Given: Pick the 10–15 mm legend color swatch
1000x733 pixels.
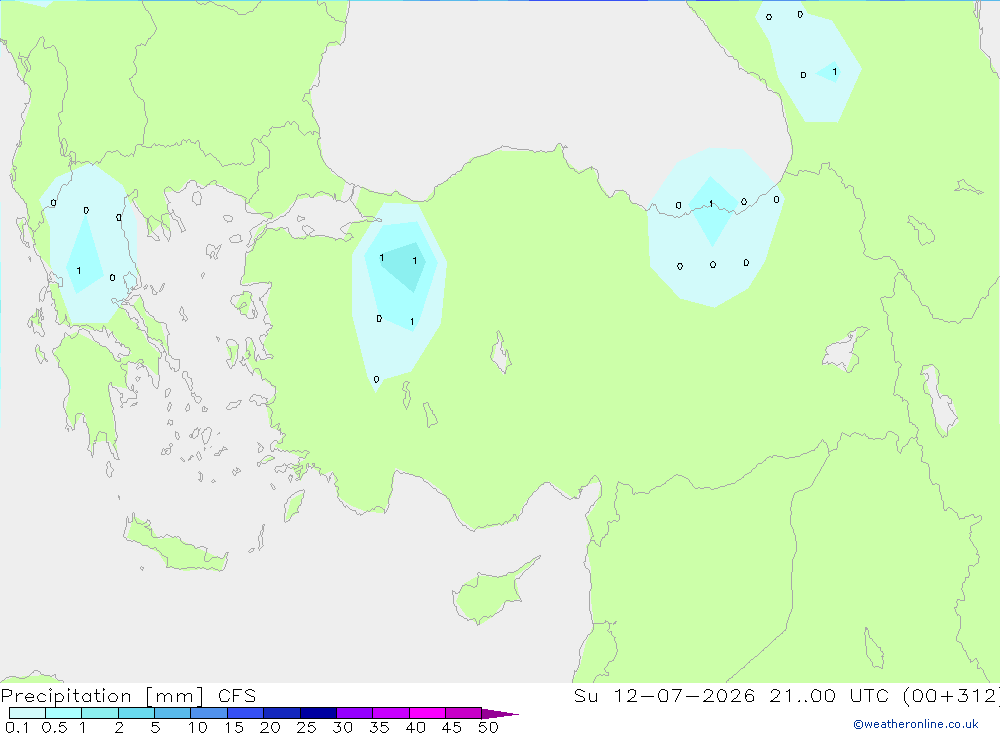Looking at the screenshot, I should (209, 713).
